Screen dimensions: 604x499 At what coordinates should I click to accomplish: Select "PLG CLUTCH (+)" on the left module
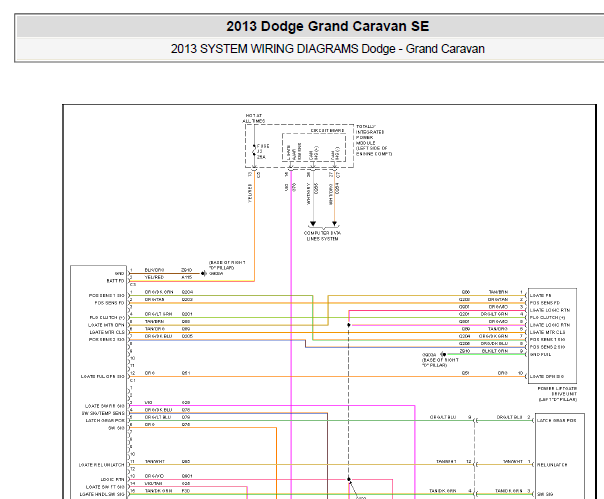coord(107,318)
